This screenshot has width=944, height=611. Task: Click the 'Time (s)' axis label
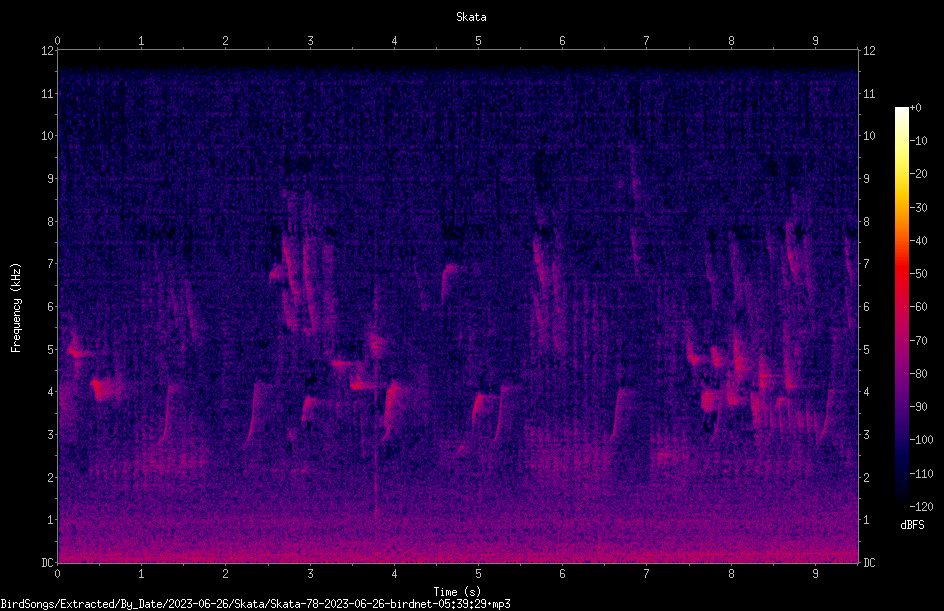tap(457, 592)
